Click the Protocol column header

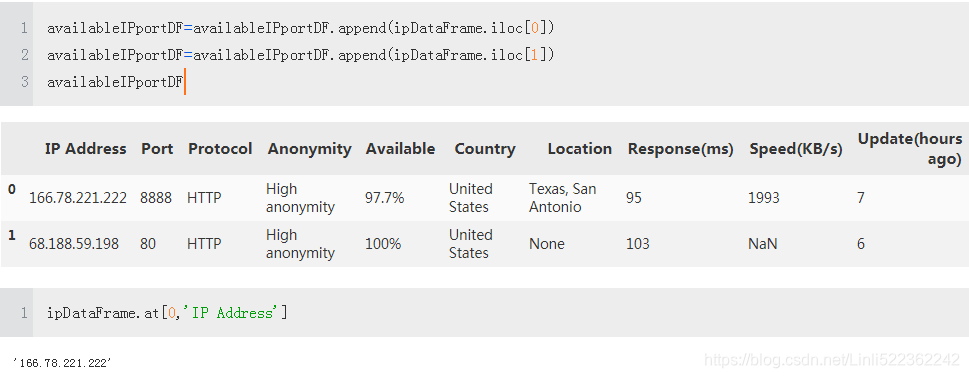pyautogui.click(x=220, y=149)
